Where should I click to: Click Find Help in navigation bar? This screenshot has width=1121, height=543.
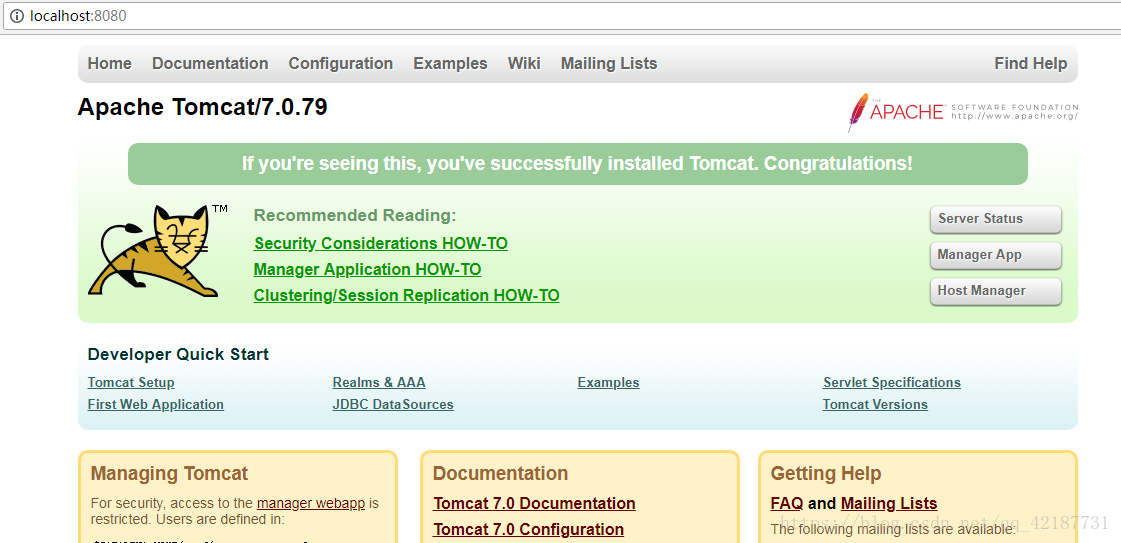[x=1030, y=64]
